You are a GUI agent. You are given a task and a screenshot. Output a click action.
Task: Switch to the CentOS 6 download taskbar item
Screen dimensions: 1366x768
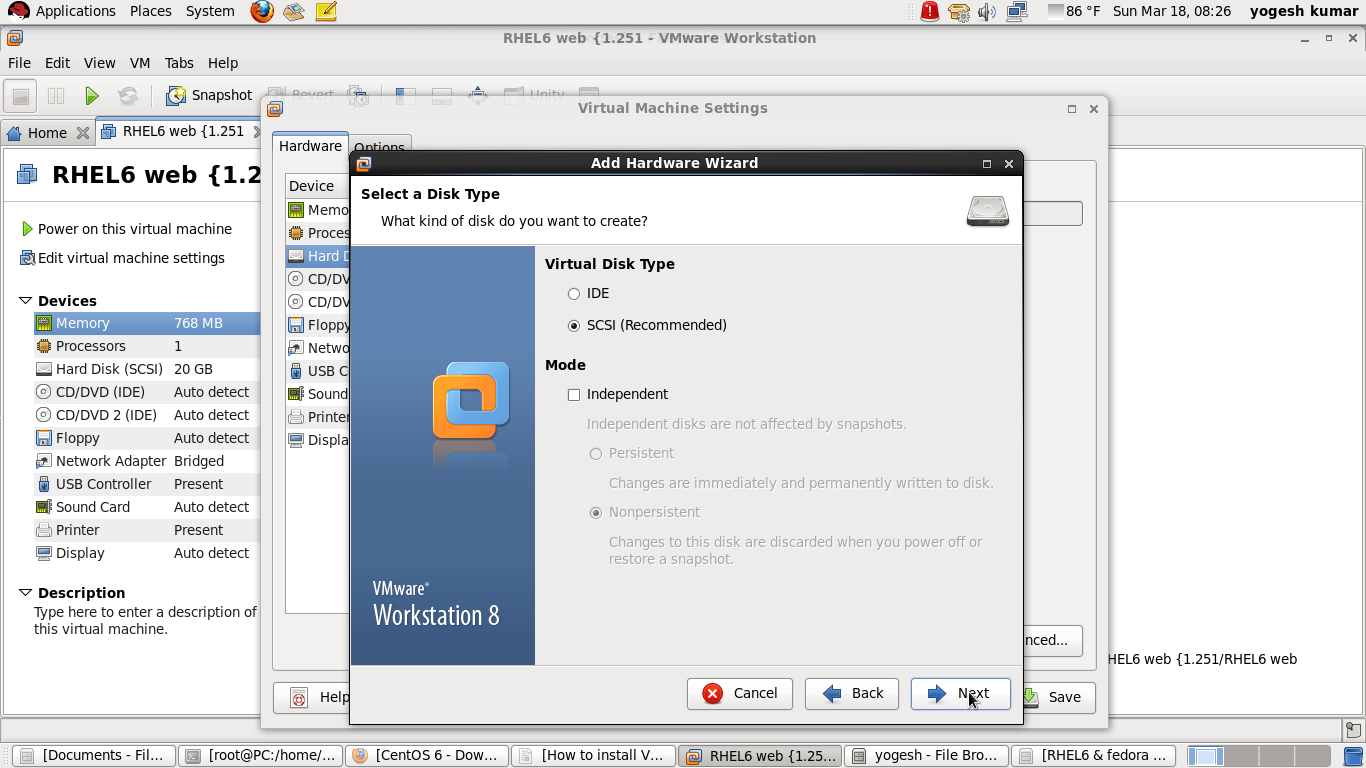pos(428,756)
